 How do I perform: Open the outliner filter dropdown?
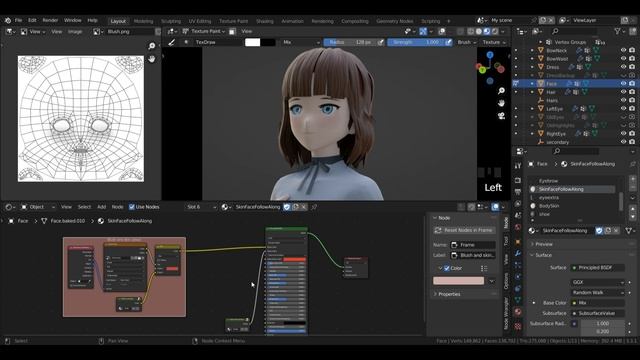click(x=619, y=31)
